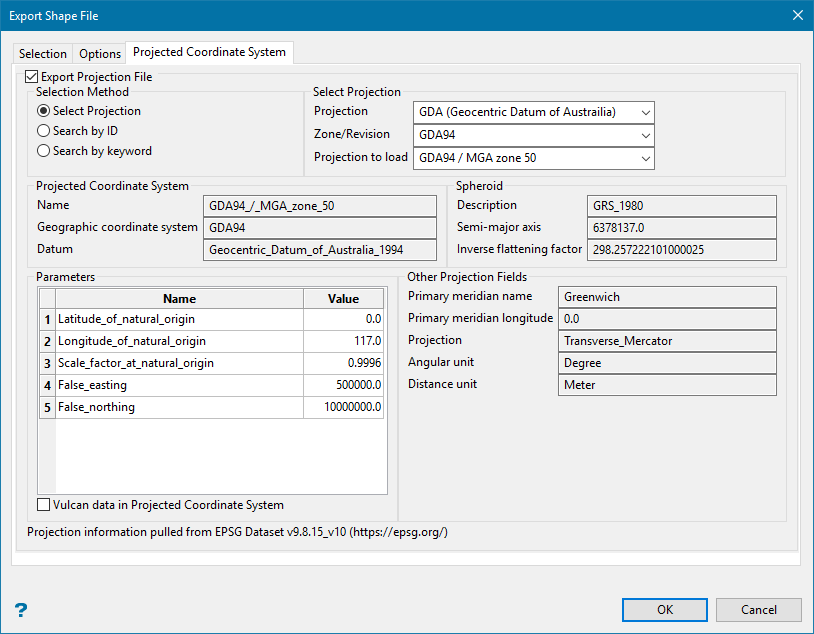814x634 pixels.
Task: Close the Export Shape File dialog
Action: (796, 15)
